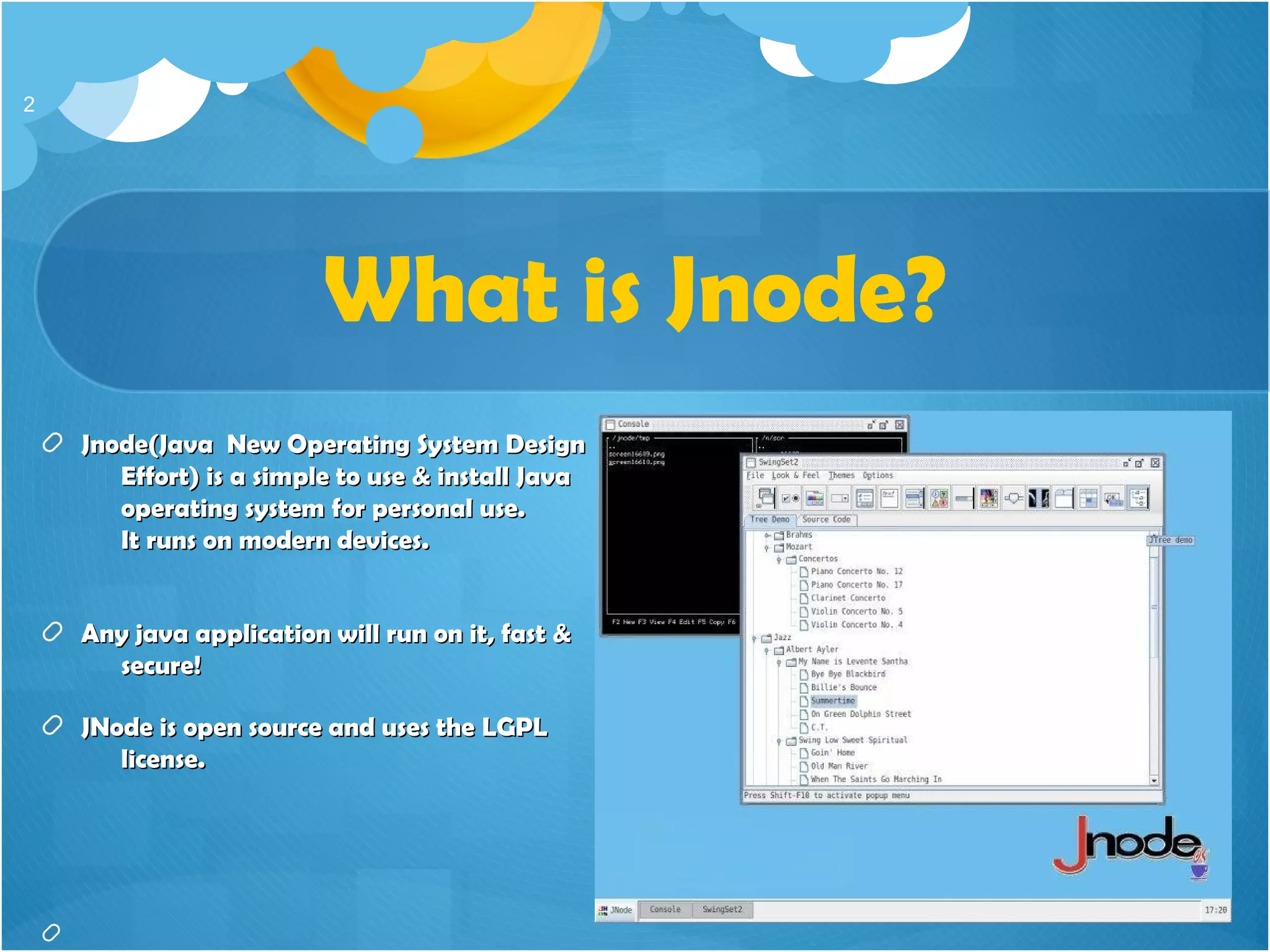1270x952 pixels.
Task: Collapse the Mozart folder node
Action: click(767, 547)
